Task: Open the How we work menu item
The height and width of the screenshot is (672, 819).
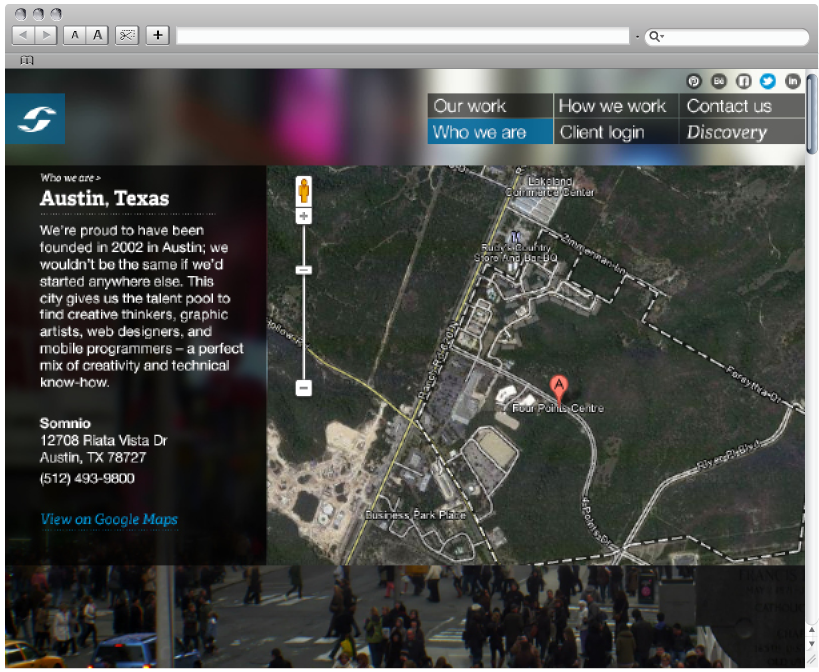Action: tap(616, 106)
